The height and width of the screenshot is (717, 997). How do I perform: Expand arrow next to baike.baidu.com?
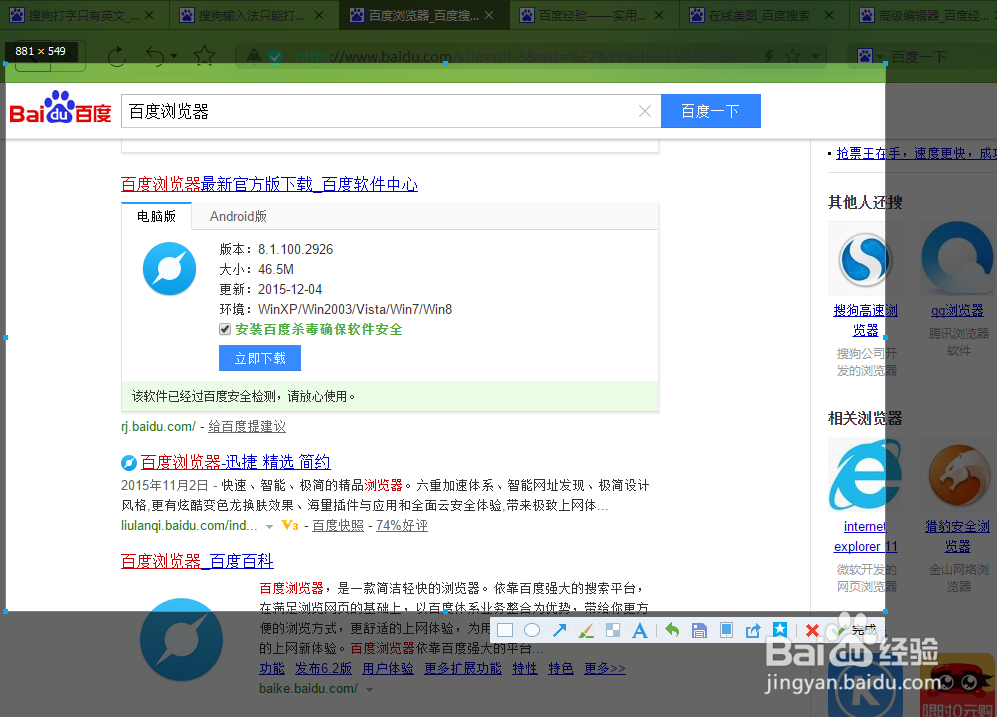[369, 689]
